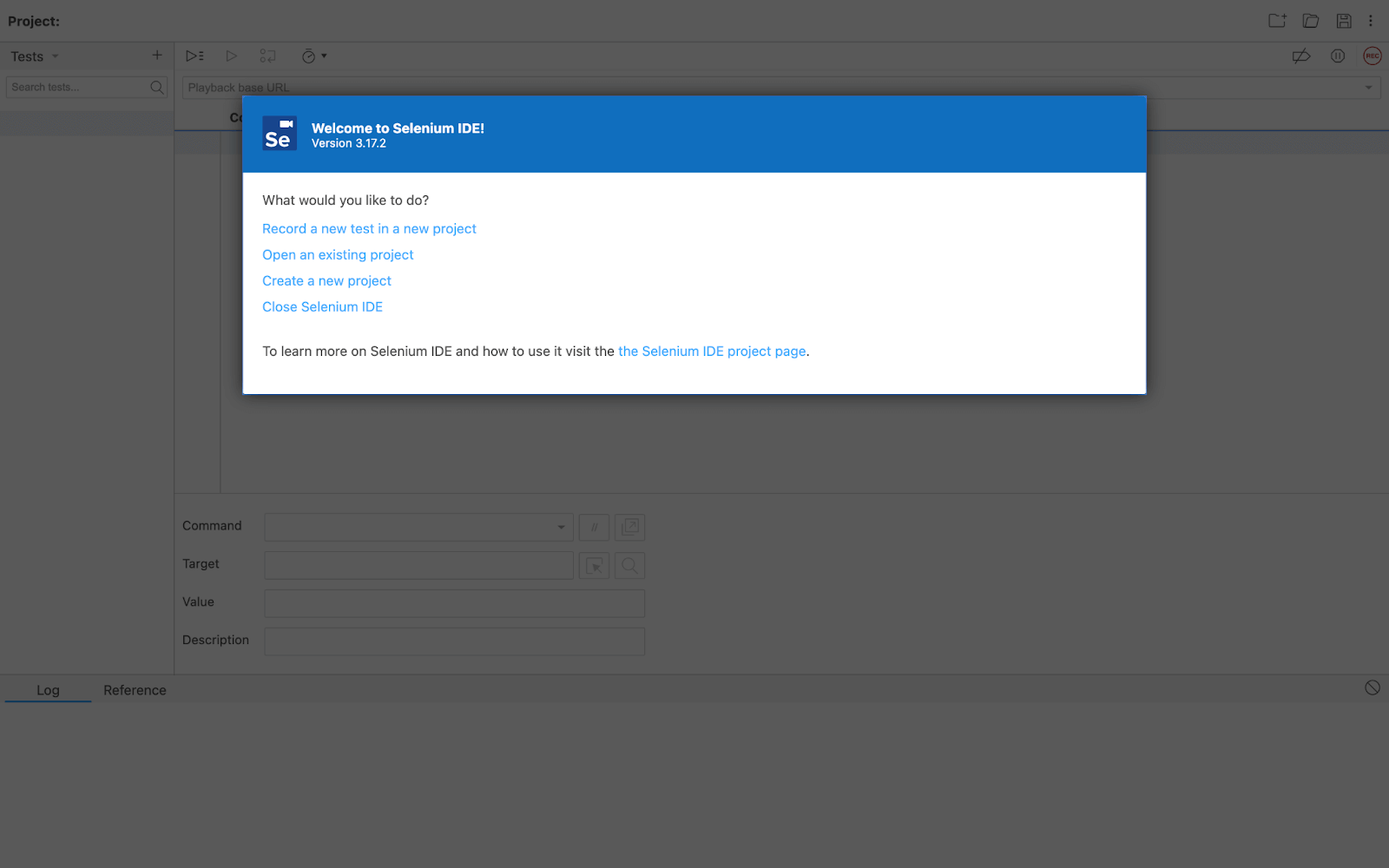1389x868 pixels.
Task: Click Close Selenium IDE link
Action: pyautogui.click(x=322, y=307)
